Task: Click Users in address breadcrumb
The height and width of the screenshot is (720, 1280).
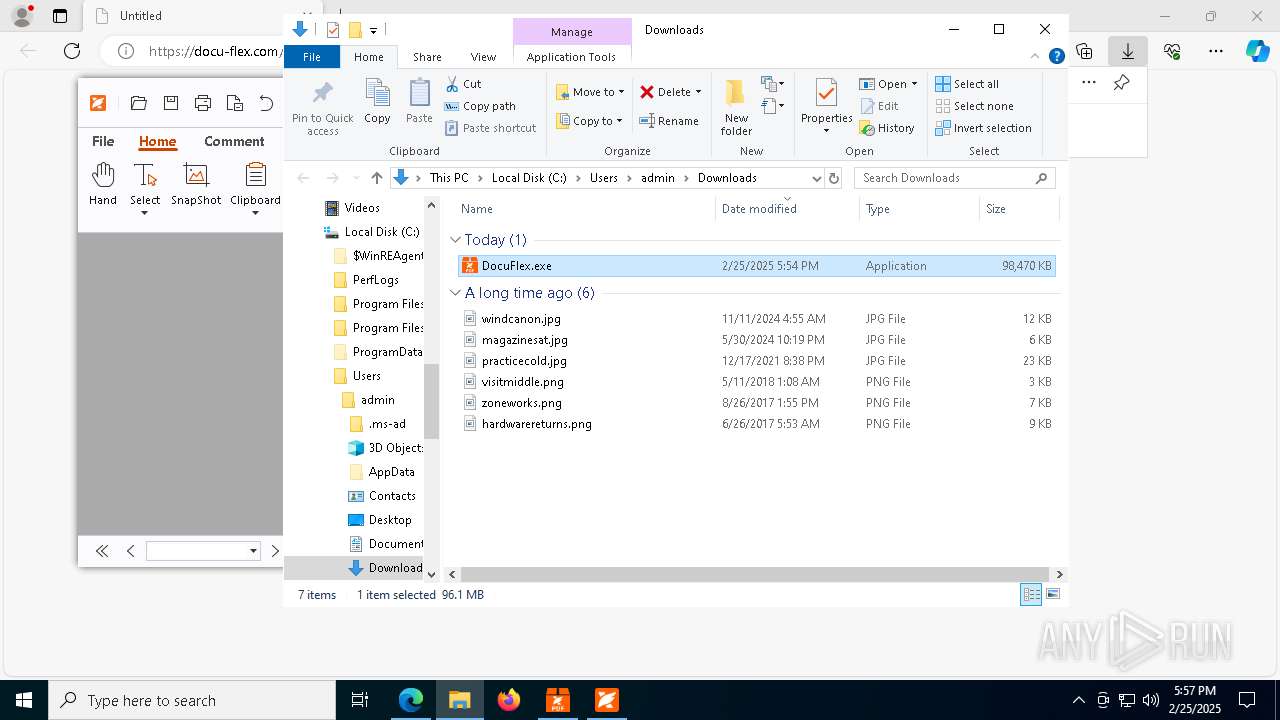Action: click(x=603, y=178)
